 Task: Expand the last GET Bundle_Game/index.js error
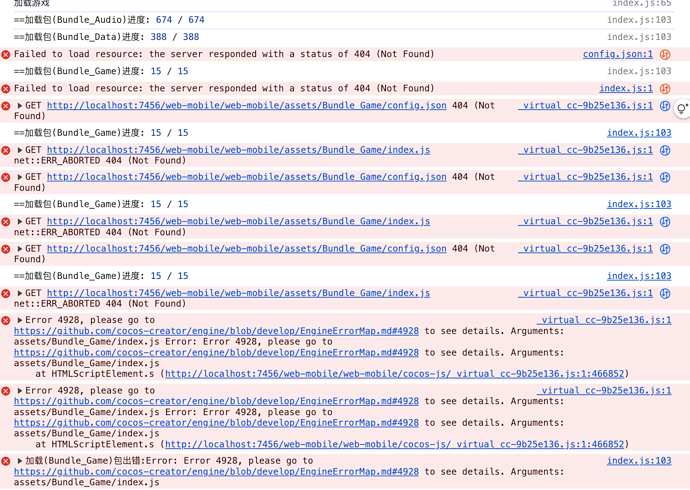(x=20, y=293)
